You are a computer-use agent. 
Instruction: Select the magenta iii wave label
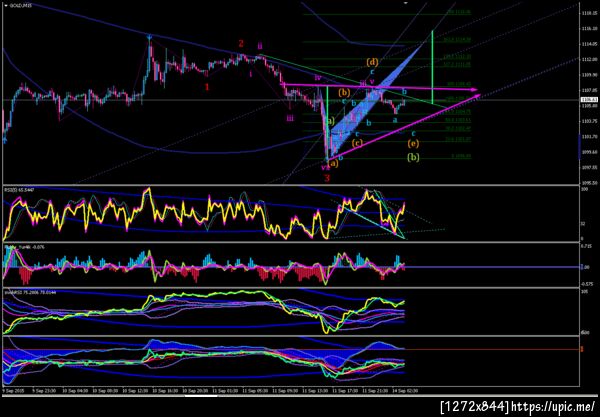coord(290,118)
